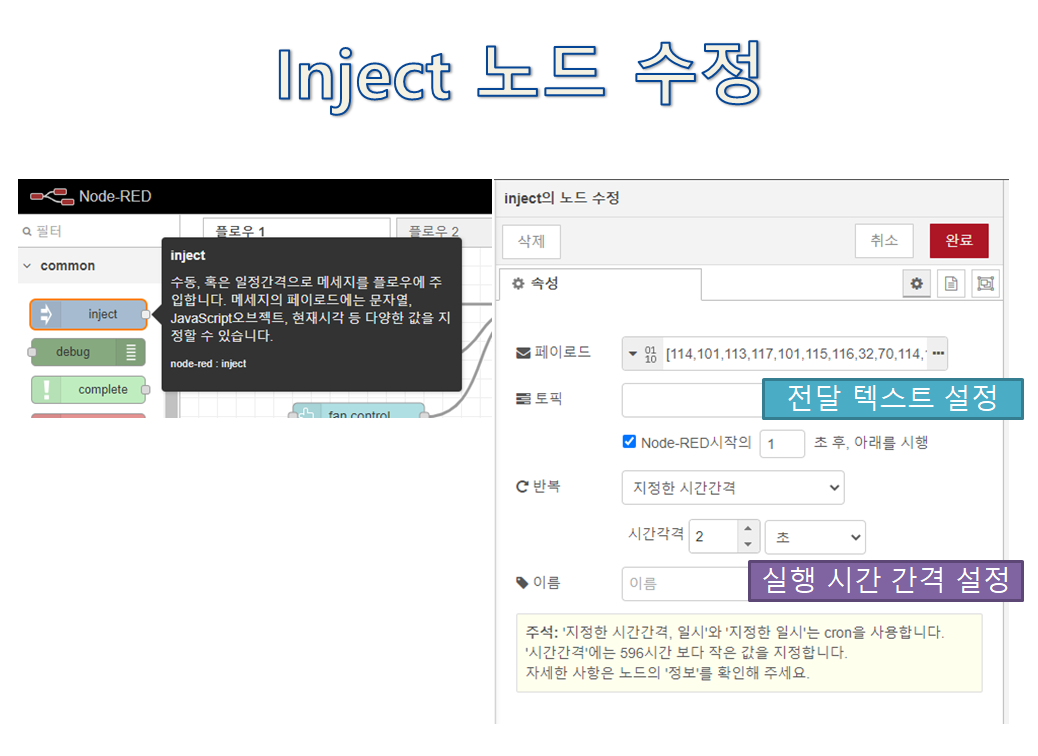Open the repeat interval dropdown

pyautogui.click(x=733, y=488)
